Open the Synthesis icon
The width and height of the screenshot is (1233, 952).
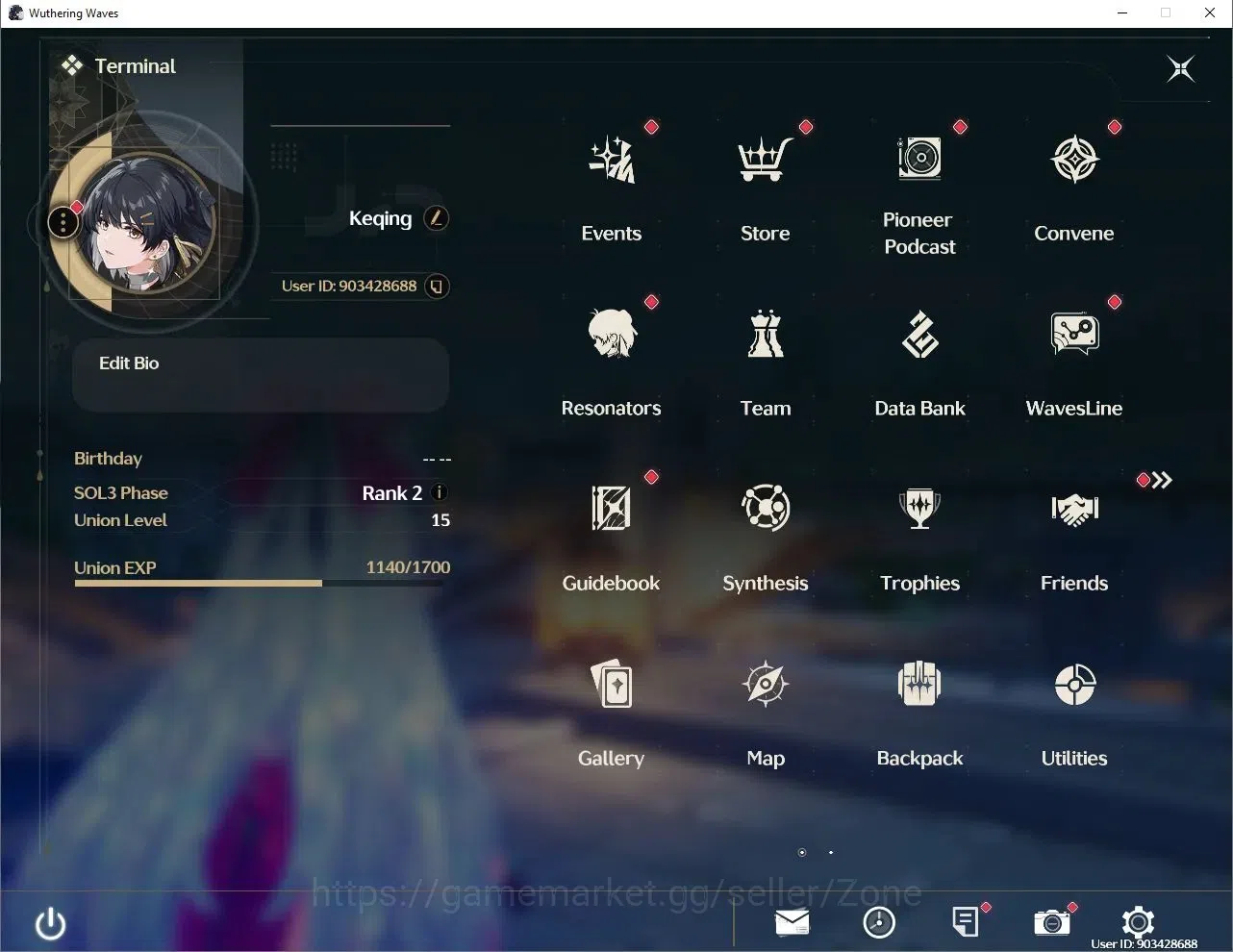(x=766, y=508)
